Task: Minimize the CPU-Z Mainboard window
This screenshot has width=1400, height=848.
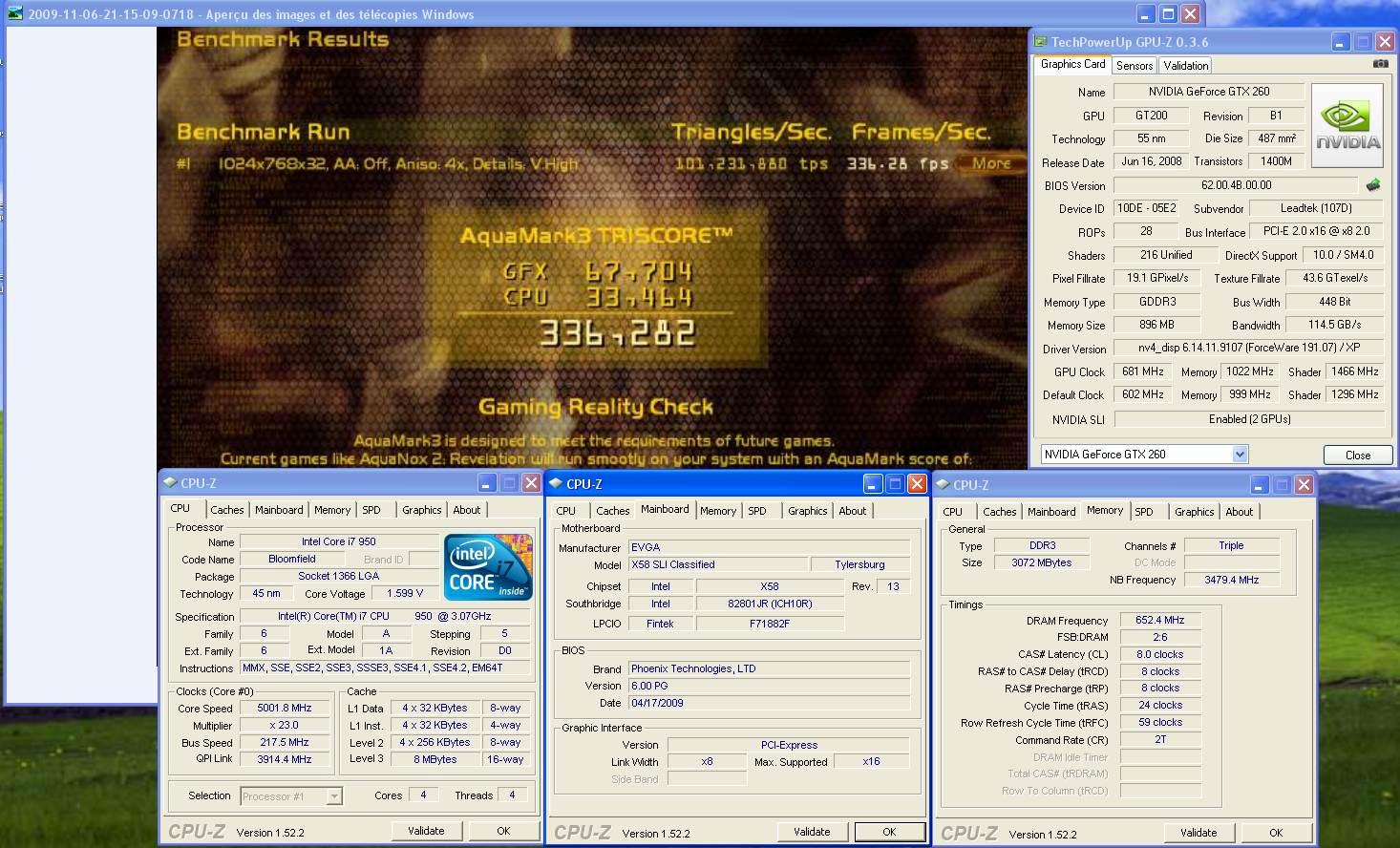Action: click(873, 483)
